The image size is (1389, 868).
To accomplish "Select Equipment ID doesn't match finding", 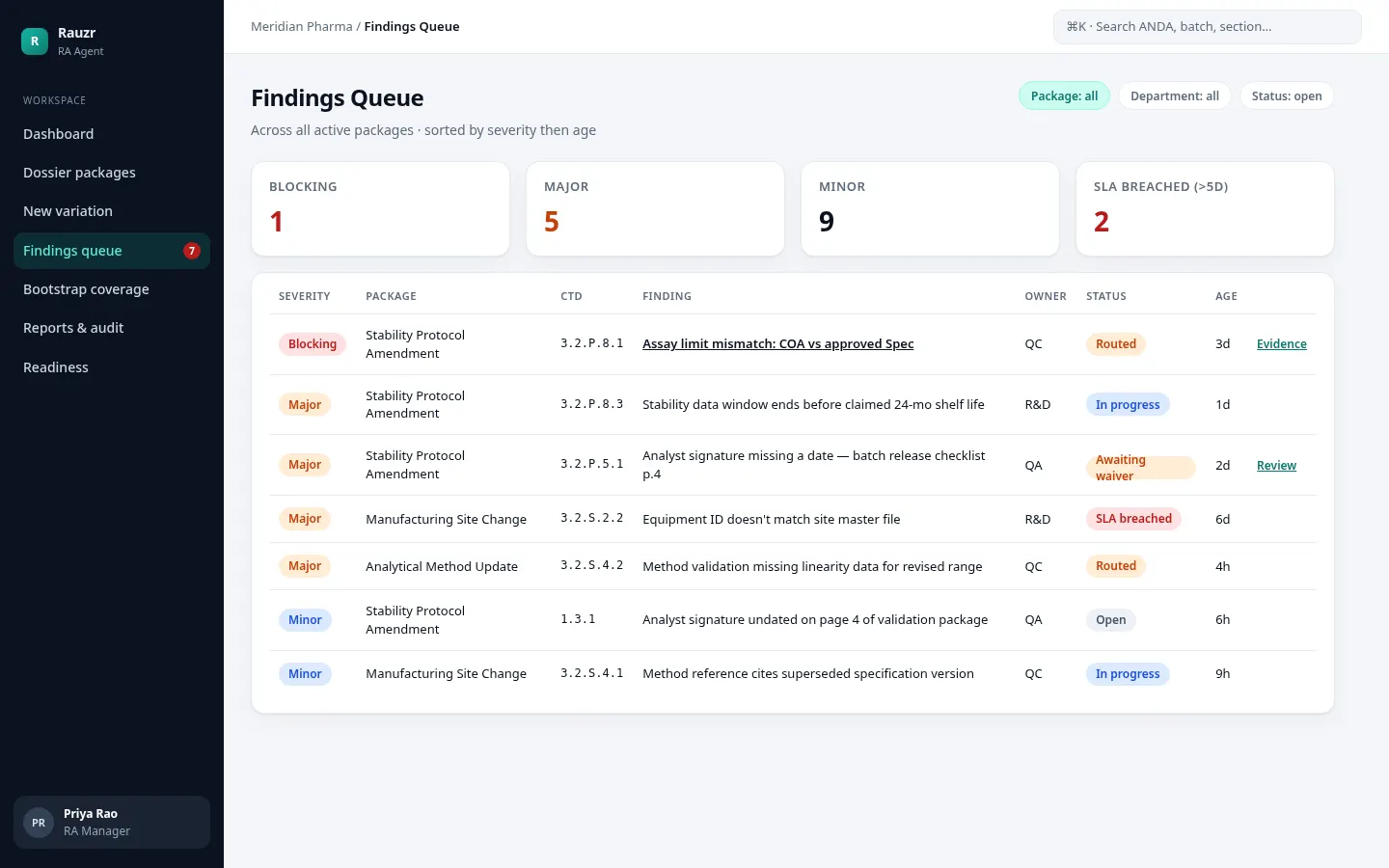I will click(x=793, y=519).
